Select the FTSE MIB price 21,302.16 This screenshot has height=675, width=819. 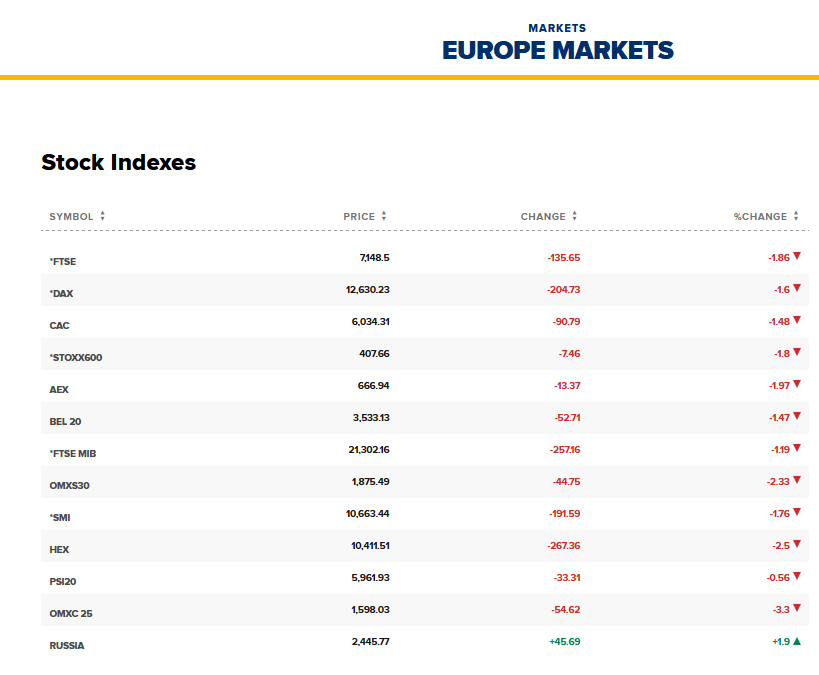click(369, 449)
